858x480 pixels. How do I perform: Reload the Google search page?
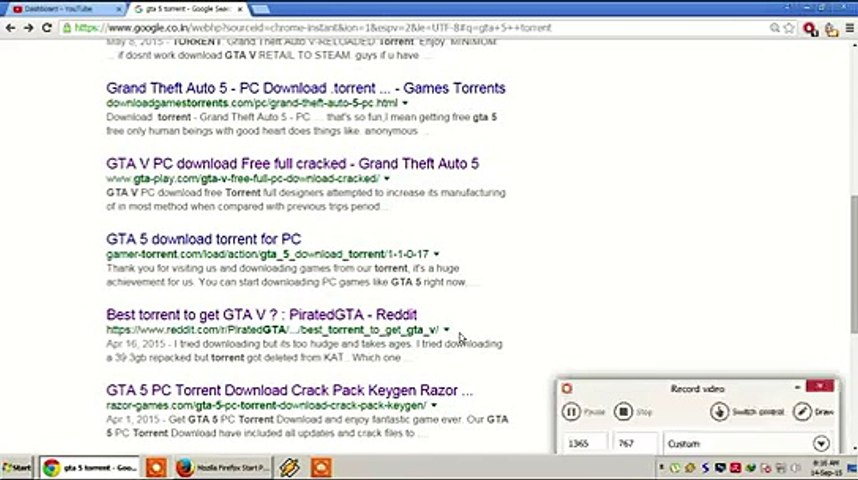point(47,28)
